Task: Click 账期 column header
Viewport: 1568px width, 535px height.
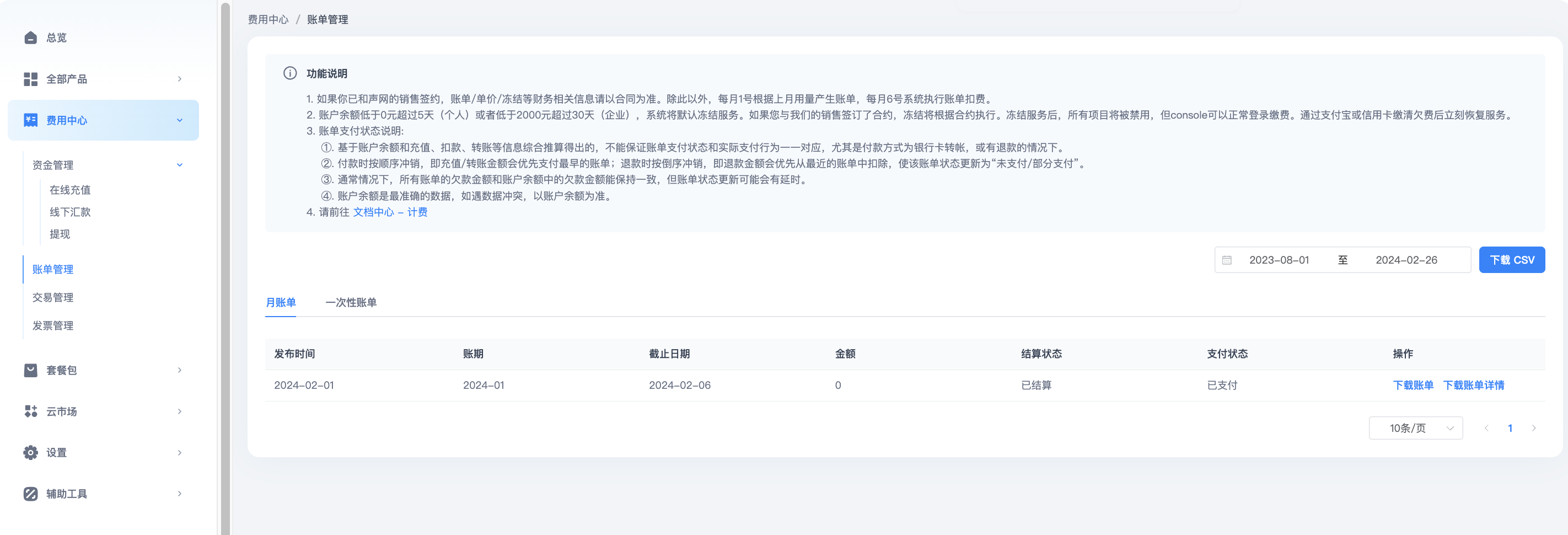Action: click(x=473, y=354)
